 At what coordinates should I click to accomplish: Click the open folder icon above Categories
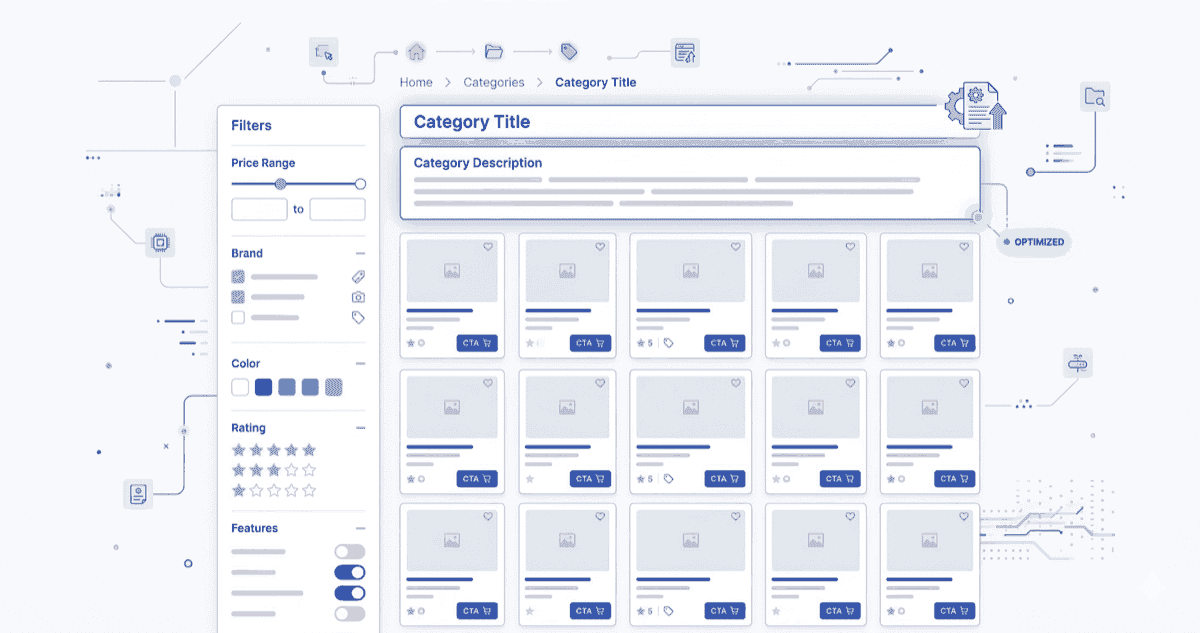(493, 51)
